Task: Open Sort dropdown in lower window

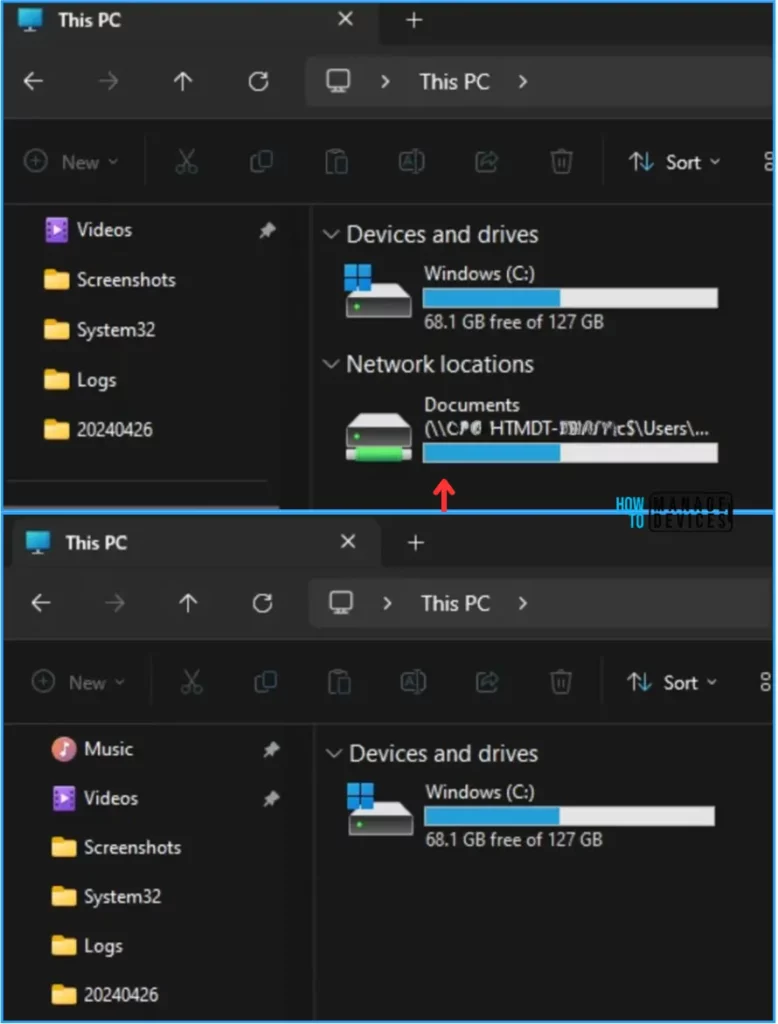Action: click(x=672, y=683)
